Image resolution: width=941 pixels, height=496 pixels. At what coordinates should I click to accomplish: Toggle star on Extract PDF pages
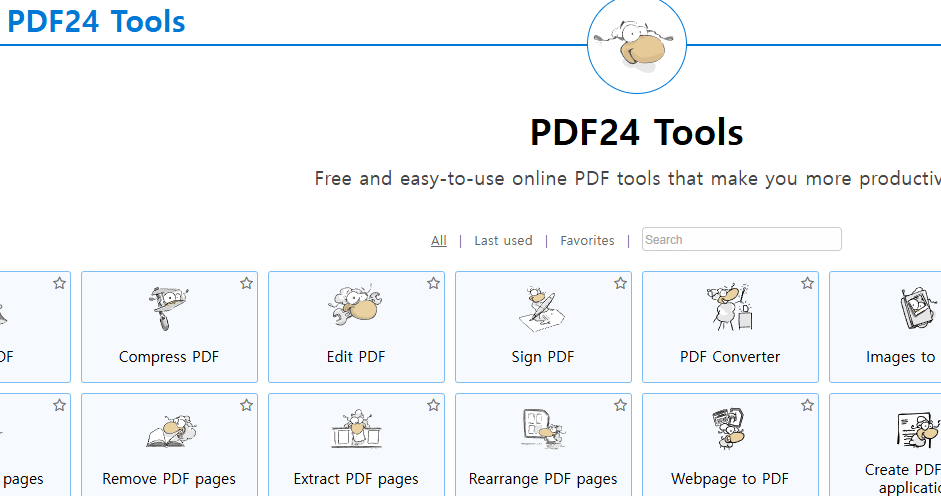click(433, 405)
